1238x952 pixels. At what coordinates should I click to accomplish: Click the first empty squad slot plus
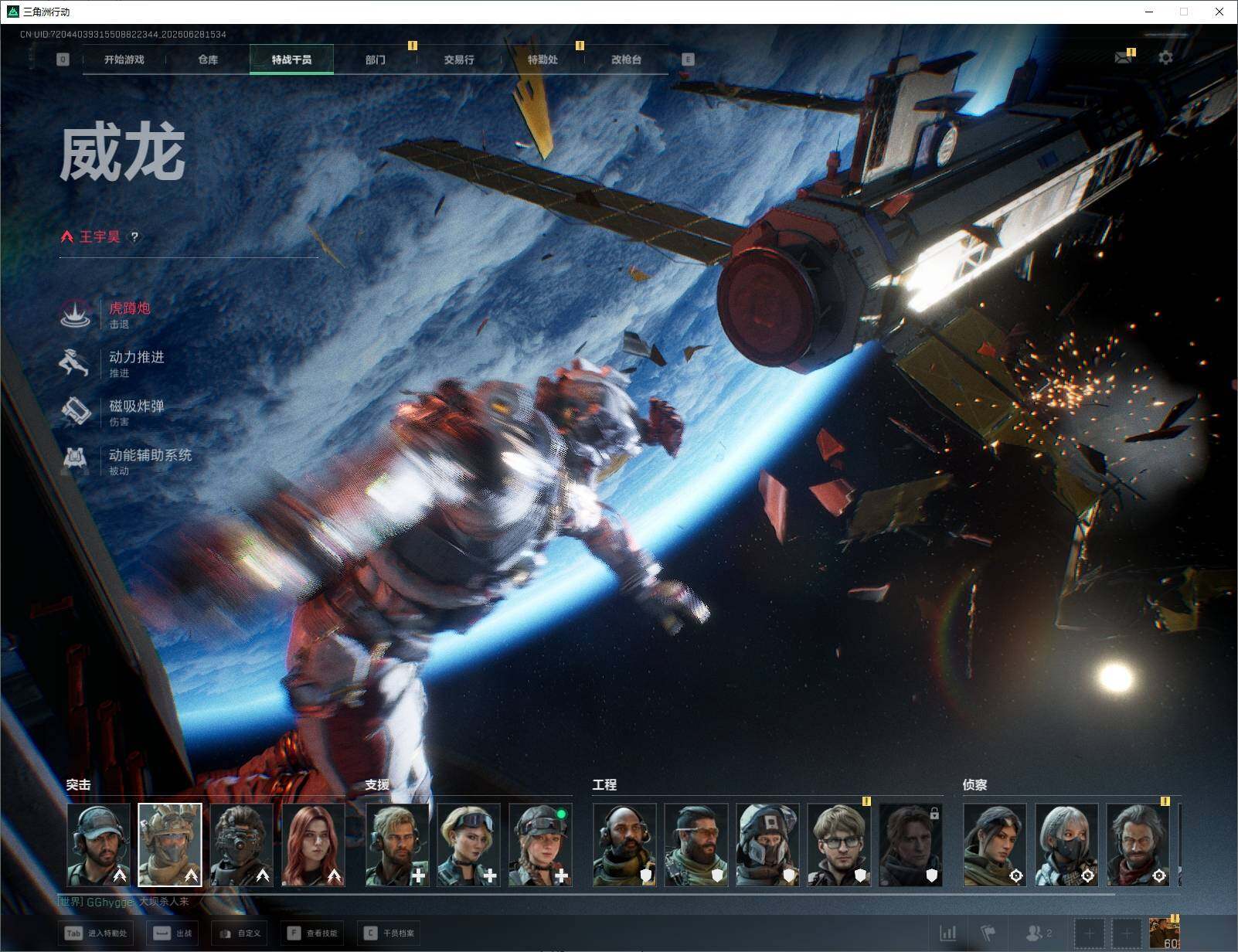1090,934
